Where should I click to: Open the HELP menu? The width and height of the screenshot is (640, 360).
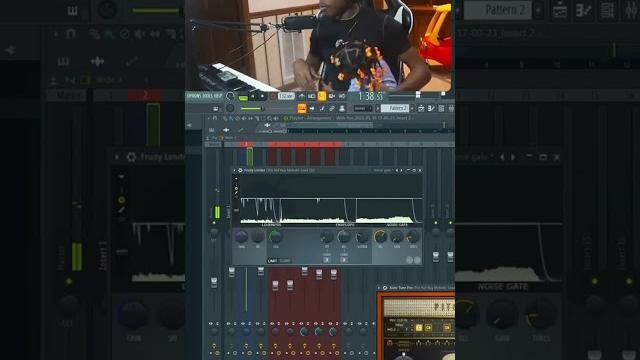pos(218,96)
